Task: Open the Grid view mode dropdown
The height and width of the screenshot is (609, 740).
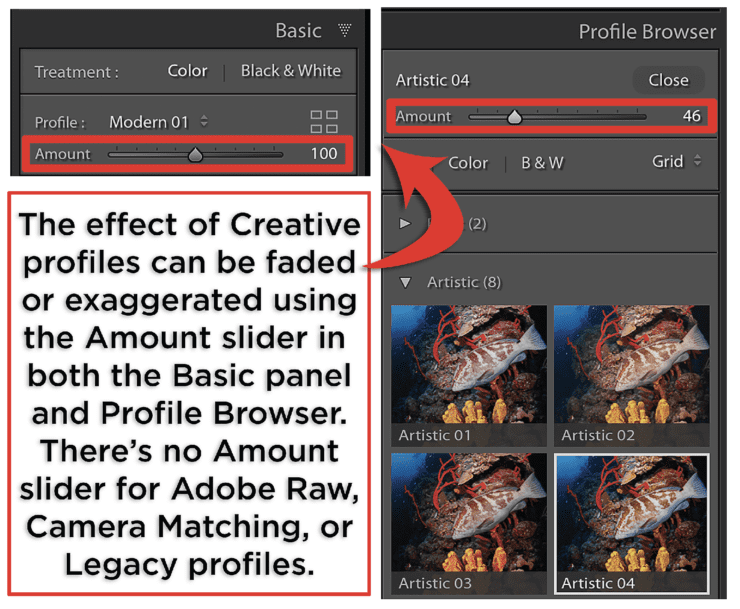Action: [x=676, y=161]
